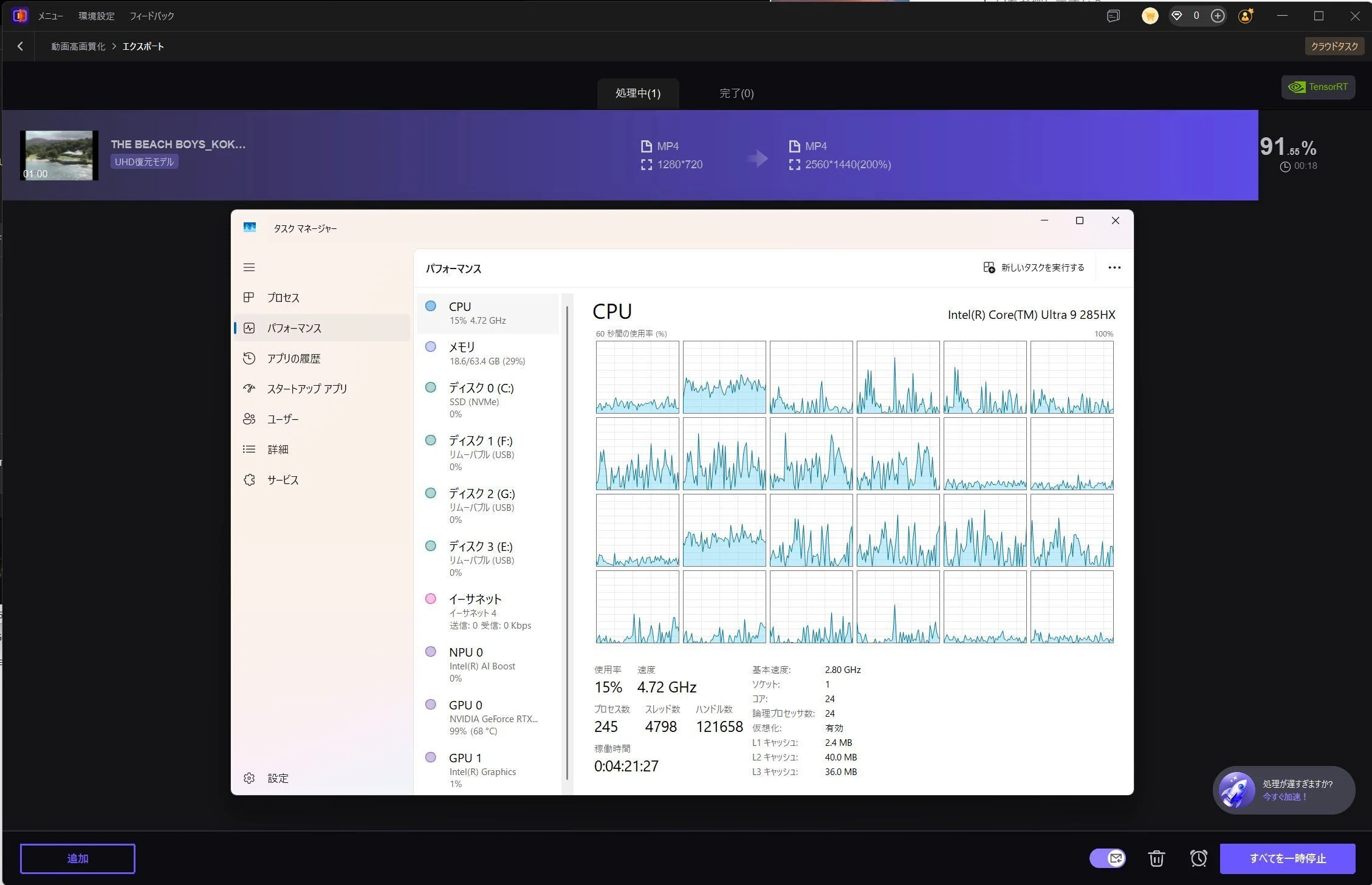This screenshot has height=885, width=1372.
Task: Select the イーサネット entry
Action: (x=488, y=612)
